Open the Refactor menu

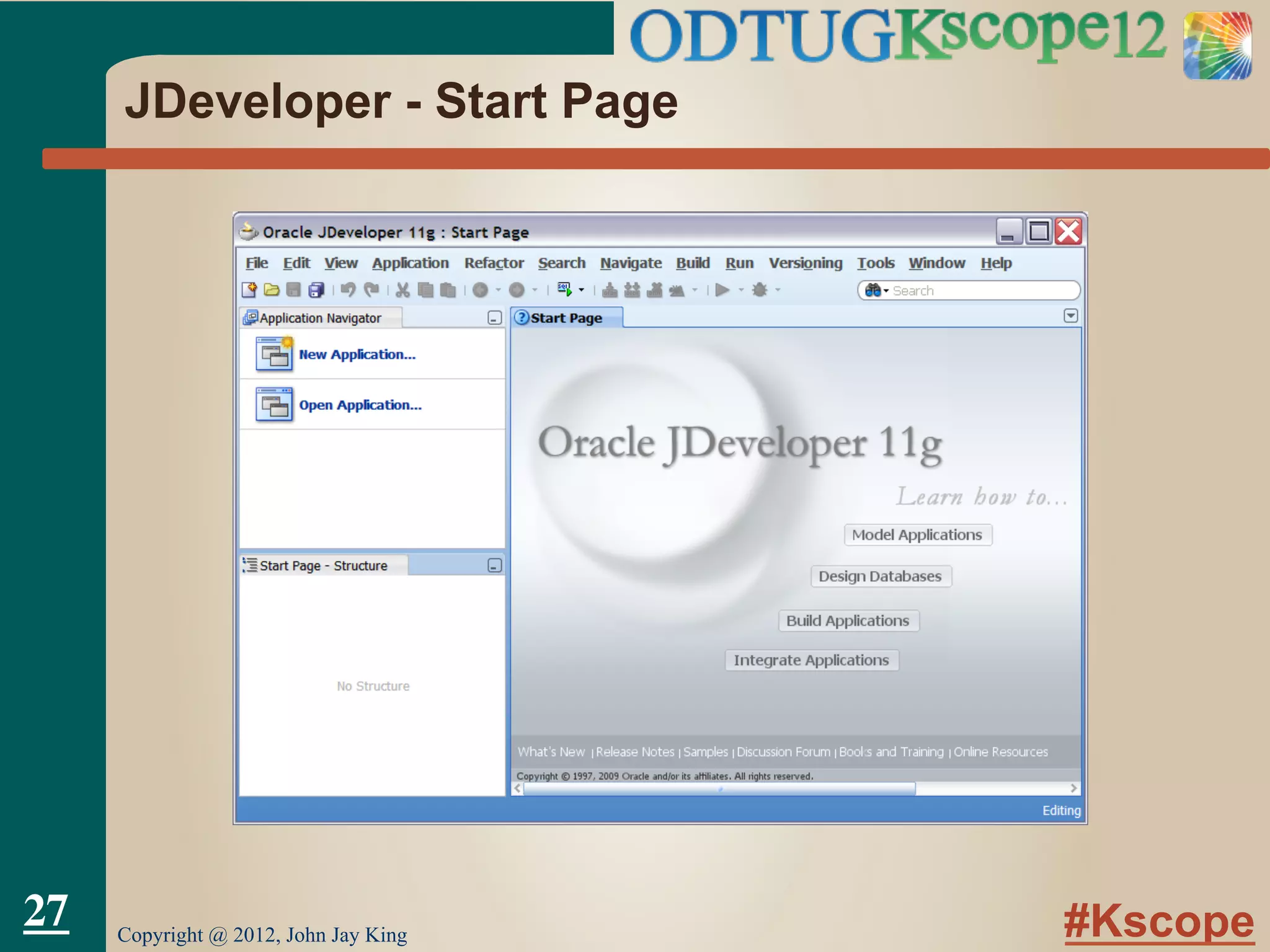coord(494,263)
